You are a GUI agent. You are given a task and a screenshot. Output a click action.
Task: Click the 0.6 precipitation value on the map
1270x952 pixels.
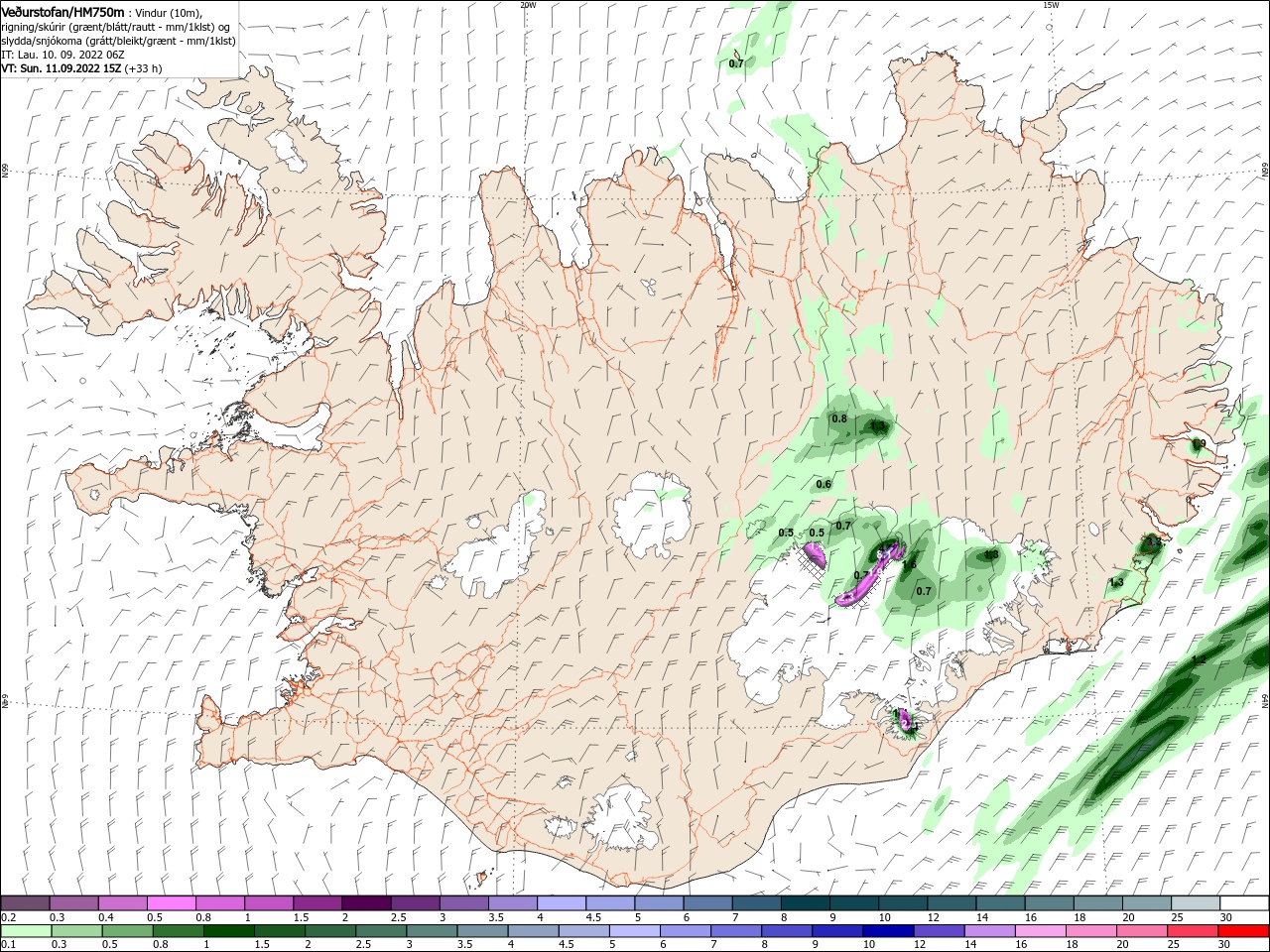coord(824,484)
